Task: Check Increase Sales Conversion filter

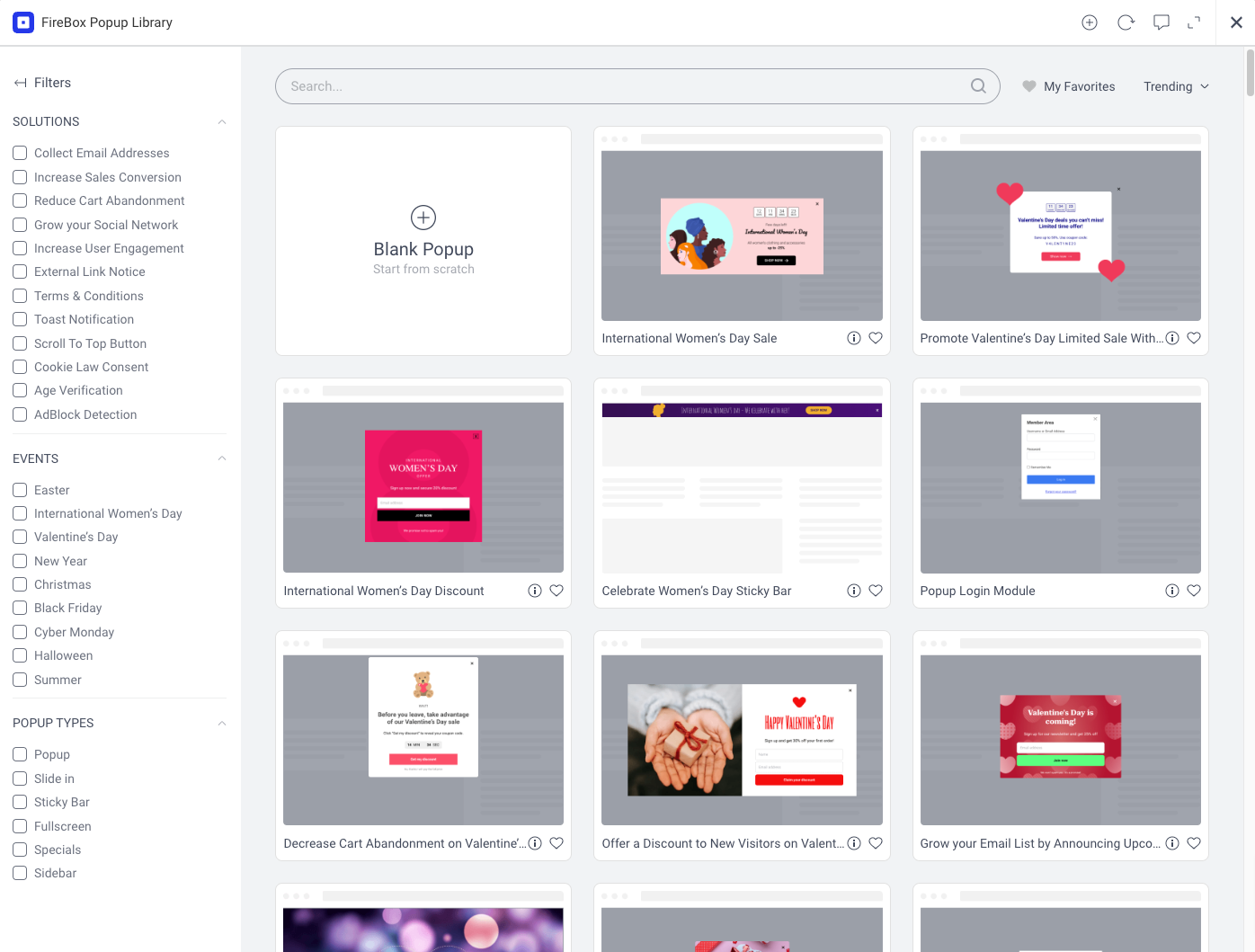Action: pos(20,177)
